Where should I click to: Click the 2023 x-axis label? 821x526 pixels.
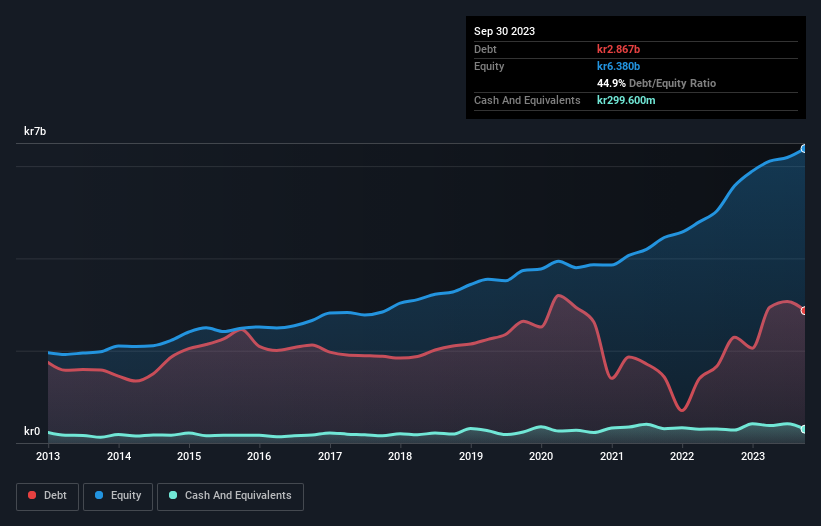pyautogui.click(x=753, y=456)
